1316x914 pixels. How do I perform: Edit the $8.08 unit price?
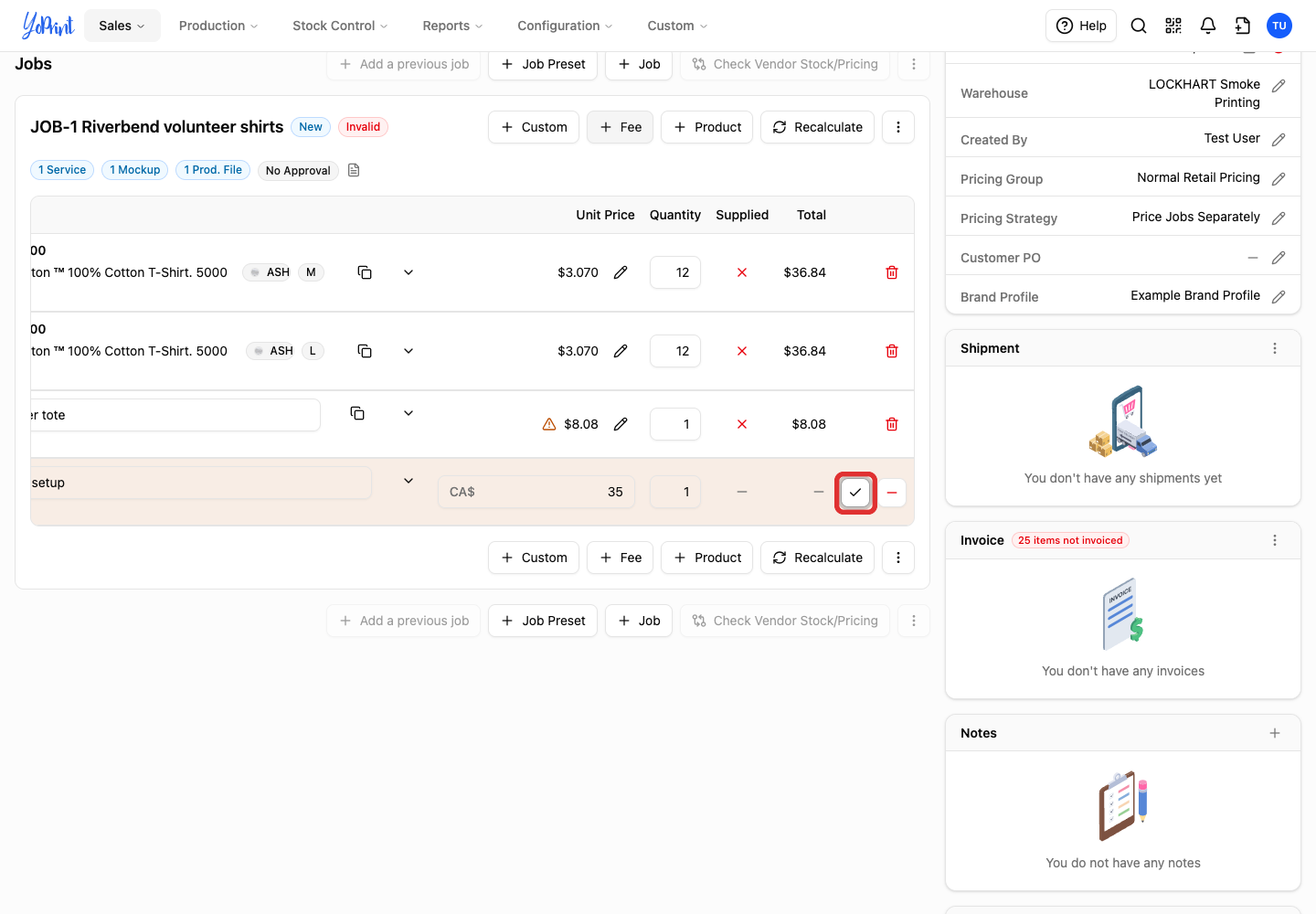point(621,424)
